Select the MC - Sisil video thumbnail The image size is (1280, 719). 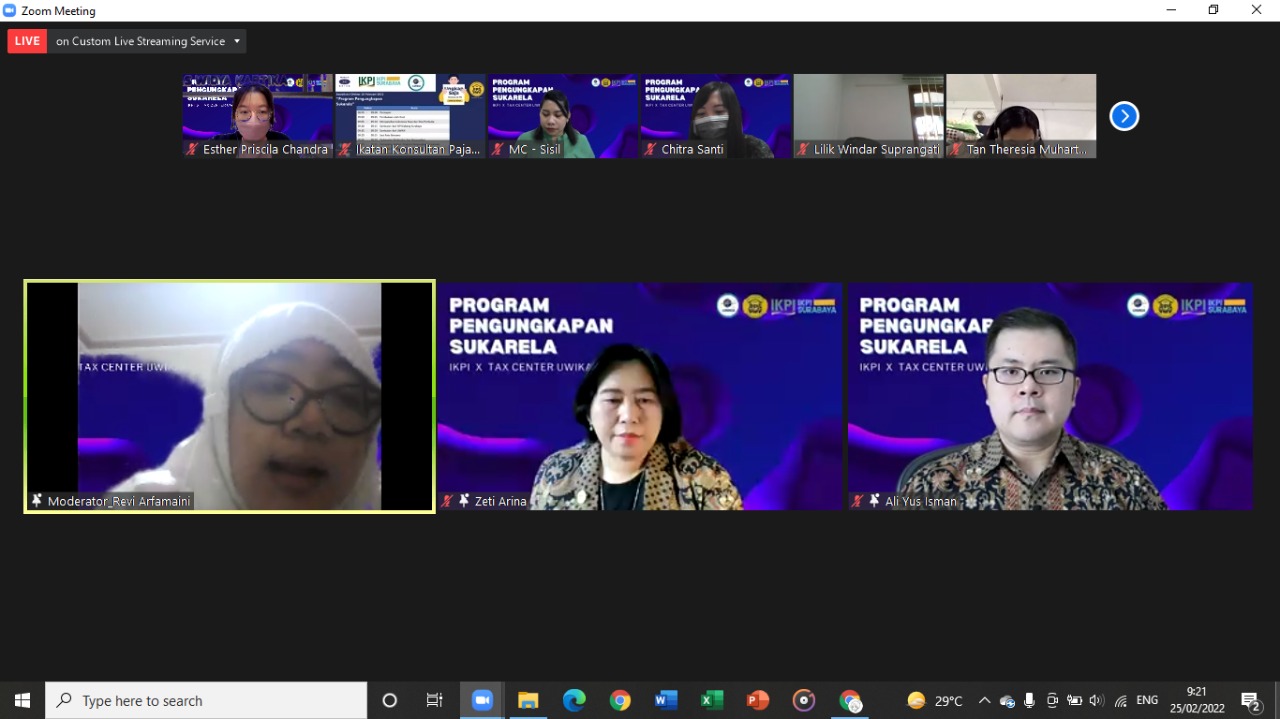[x=562, y=115]
